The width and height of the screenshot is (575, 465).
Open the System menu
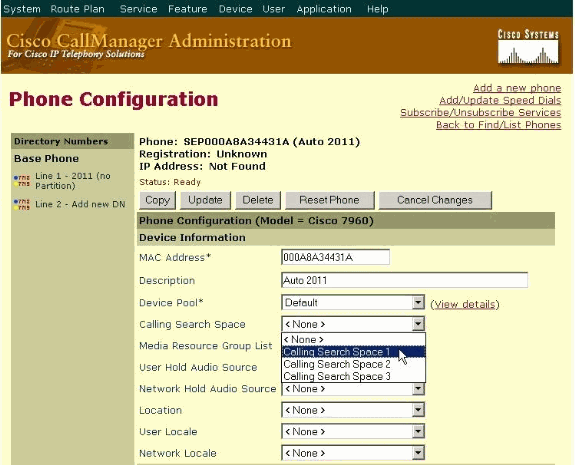tap(22, 9)
